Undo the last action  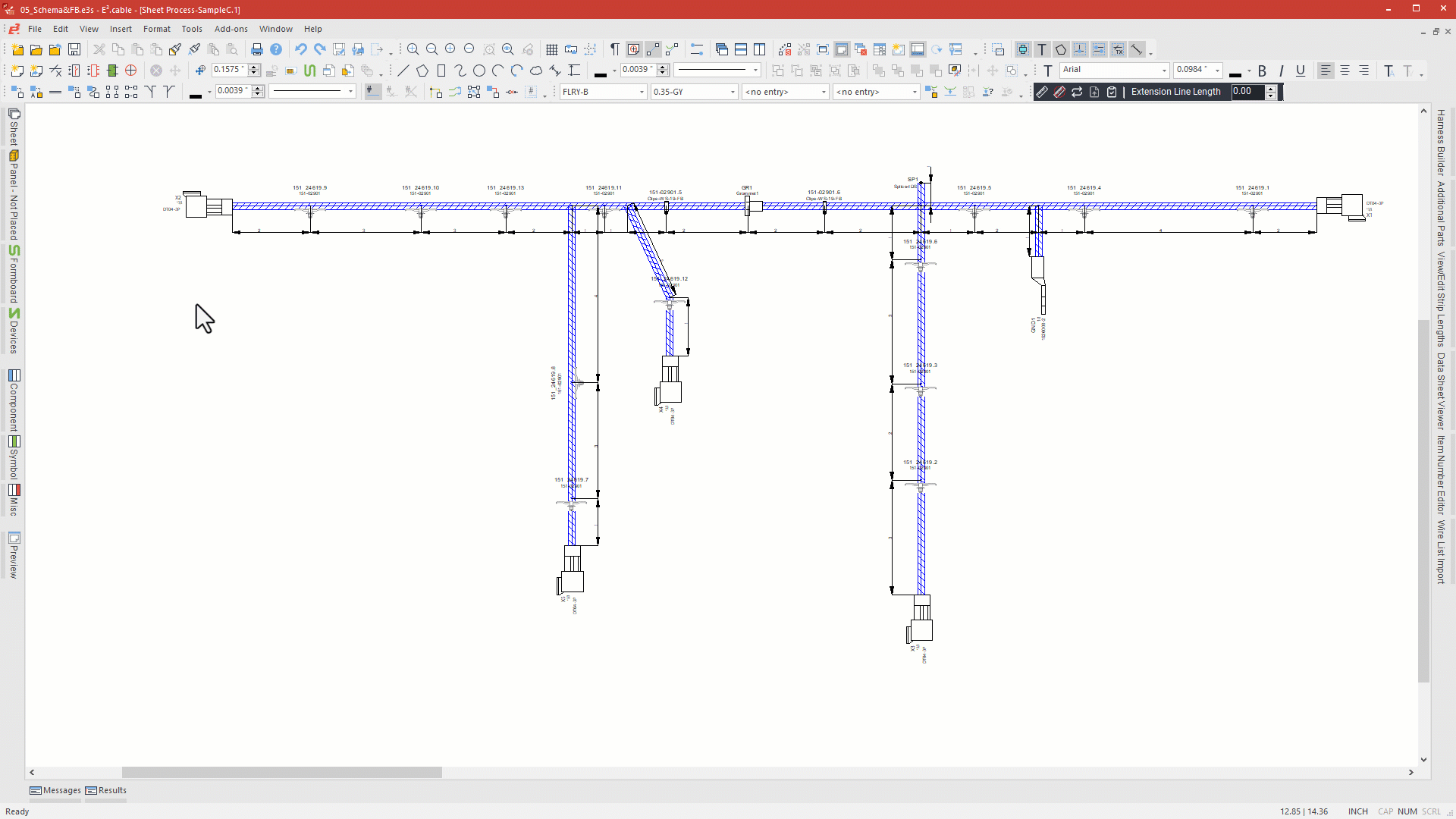coord(300,49)
